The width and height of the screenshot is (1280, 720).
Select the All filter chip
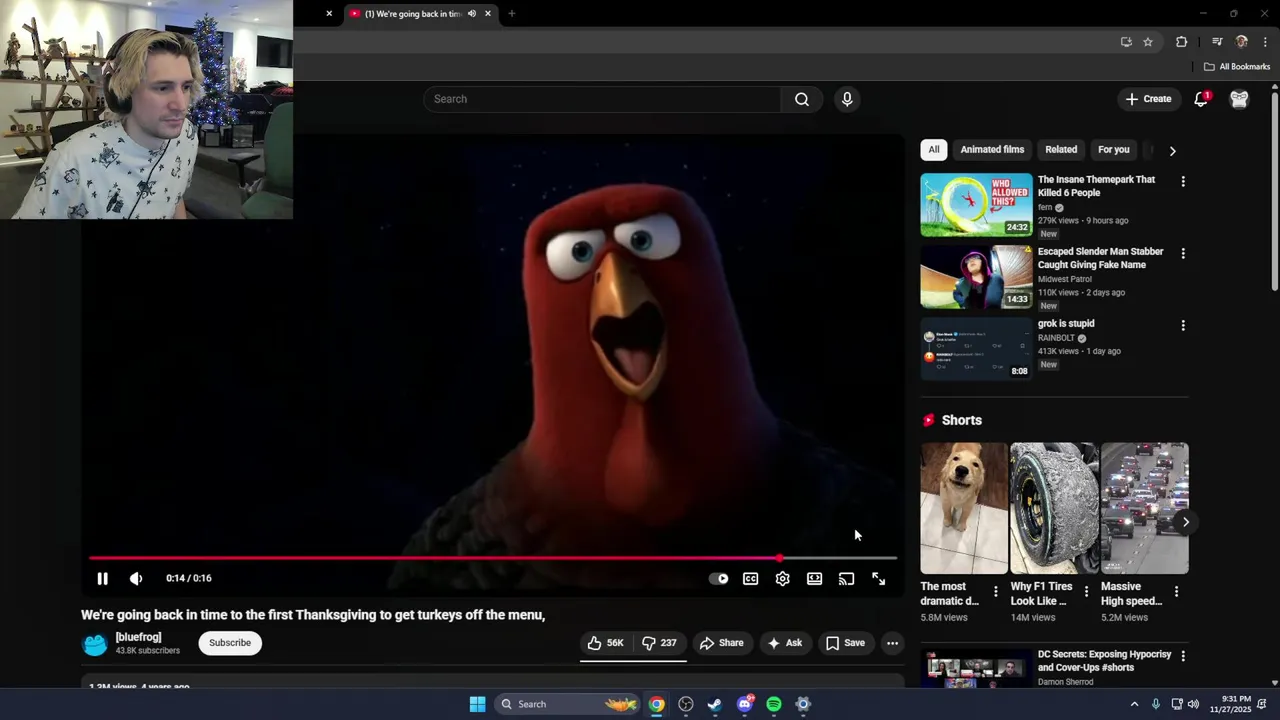coord(933,150)
